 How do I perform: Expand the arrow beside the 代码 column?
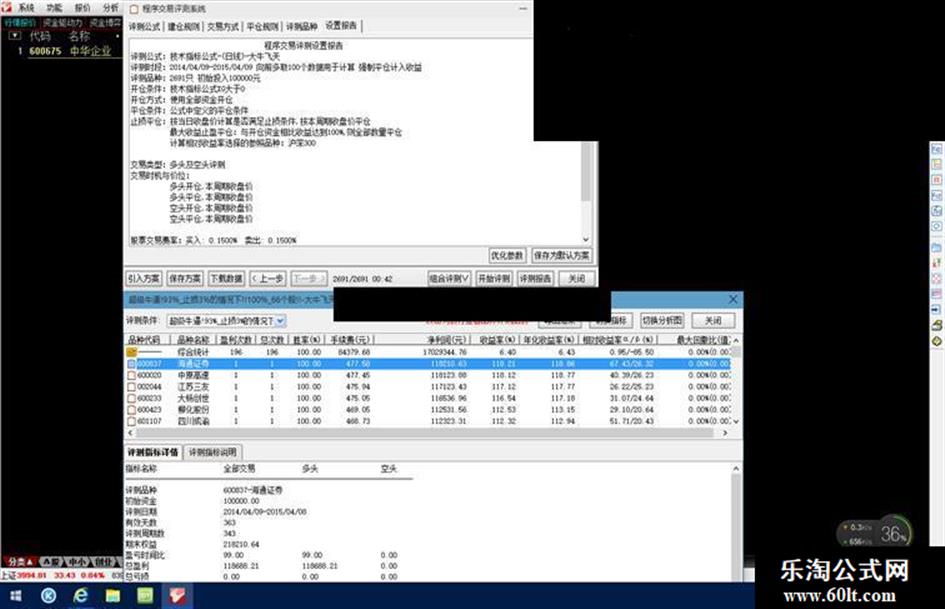point(14,36)
